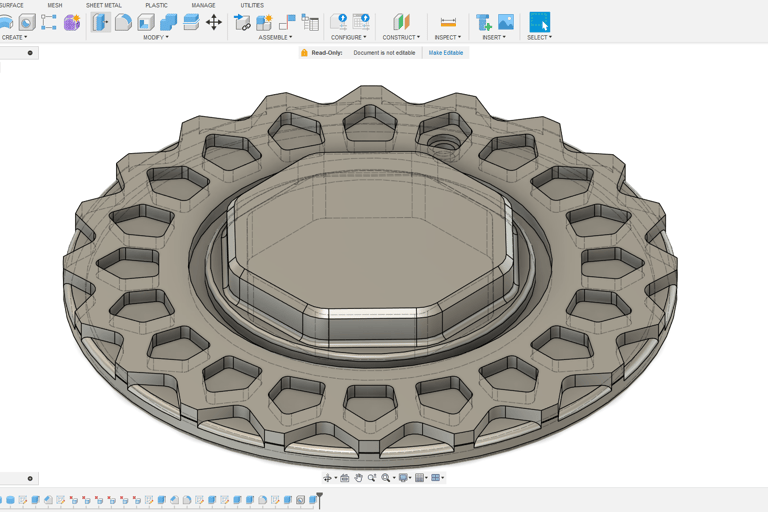The height and width of the screenshot is (512, 768).
Task: Click the Look At icon in navigation bar
Action: (345, 478)
